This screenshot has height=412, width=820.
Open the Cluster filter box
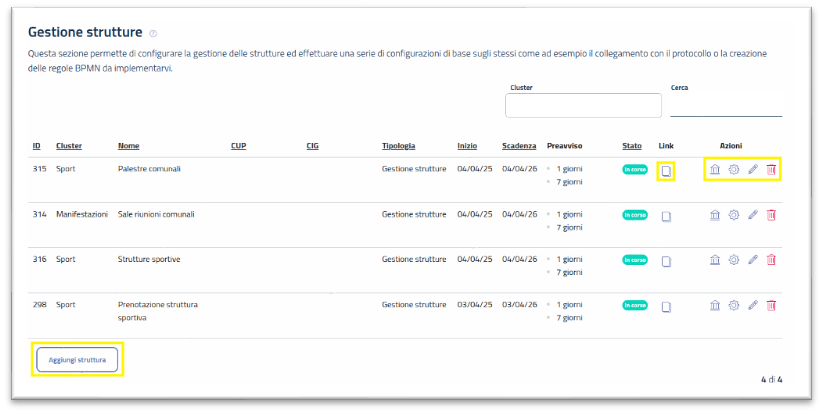pyautogui.click(x=583, y=105)
